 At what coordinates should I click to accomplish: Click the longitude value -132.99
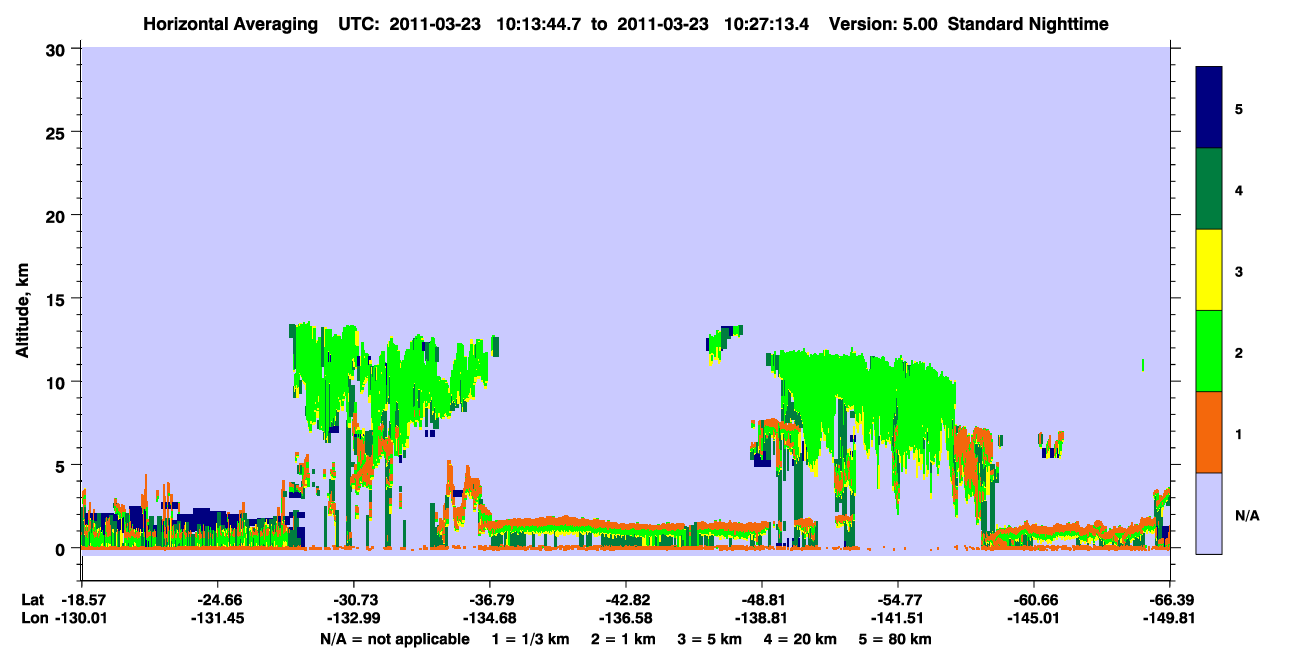353,618
